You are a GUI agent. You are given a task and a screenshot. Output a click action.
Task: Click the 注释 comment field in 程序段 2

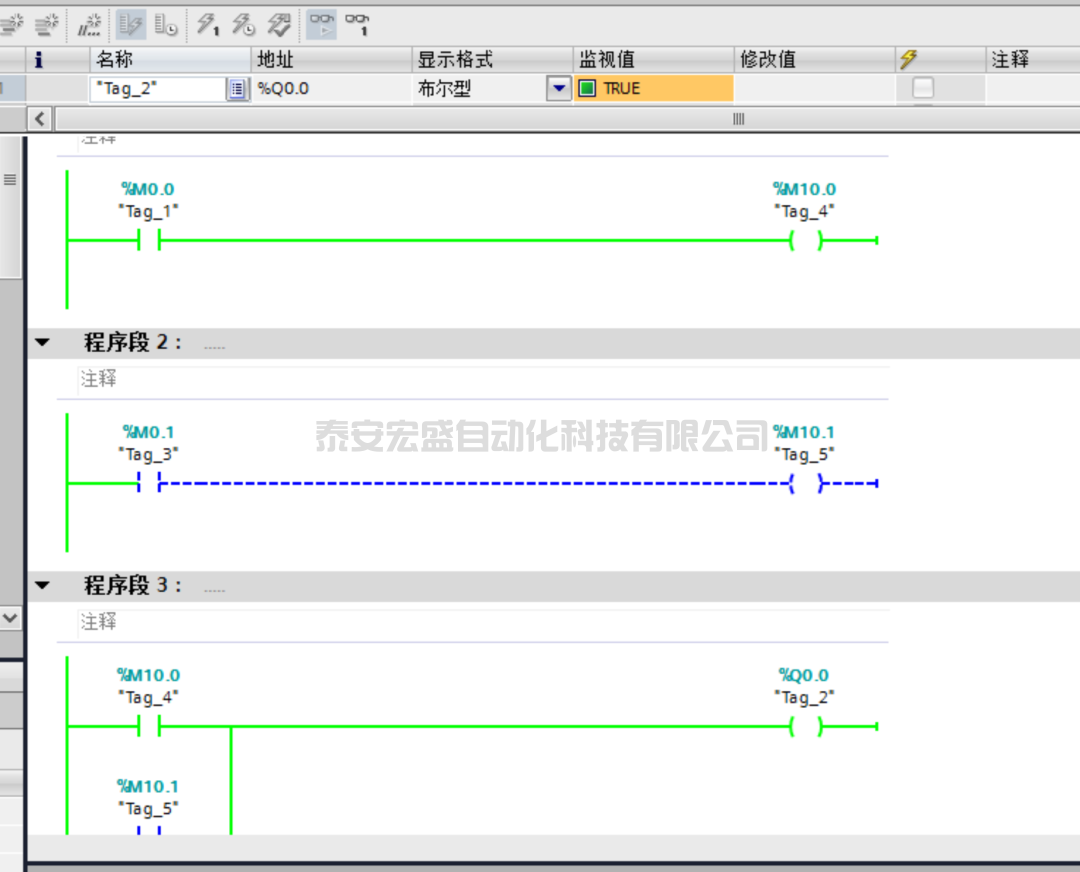point(480,379)
